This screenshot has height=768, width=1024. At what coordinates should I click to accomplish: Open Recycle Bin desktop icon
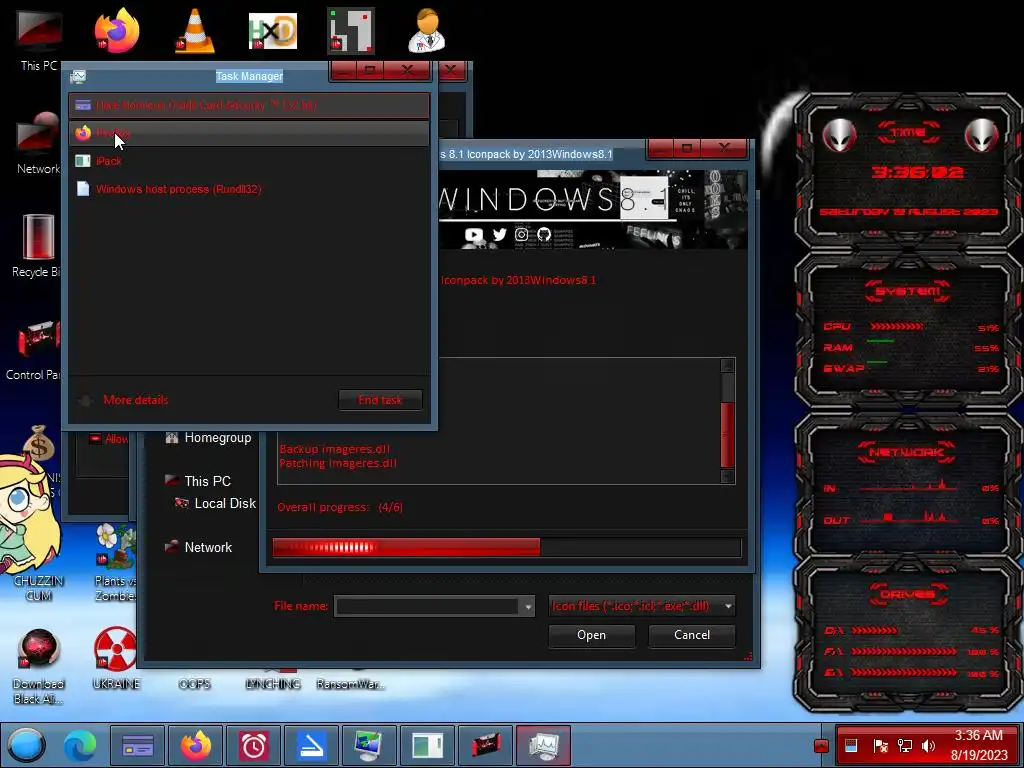point(37,246)
